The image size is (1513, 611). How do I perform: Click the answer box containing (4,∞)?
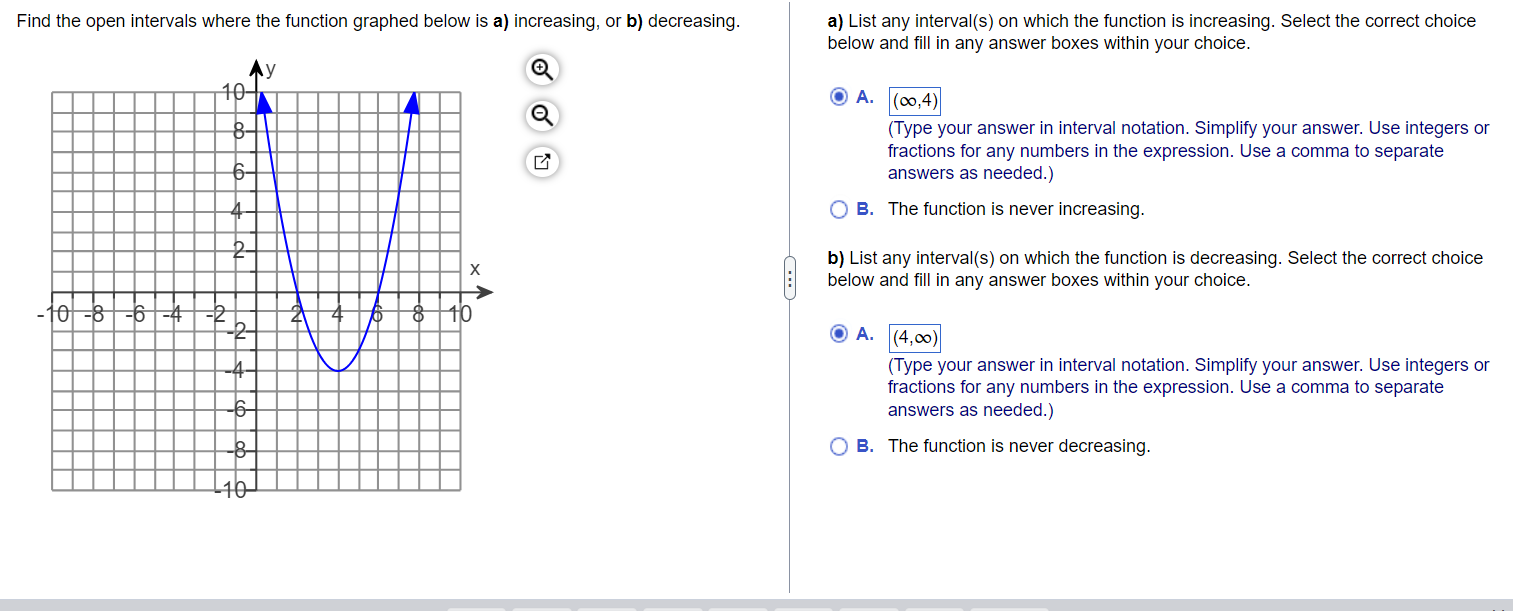[913, 337]
